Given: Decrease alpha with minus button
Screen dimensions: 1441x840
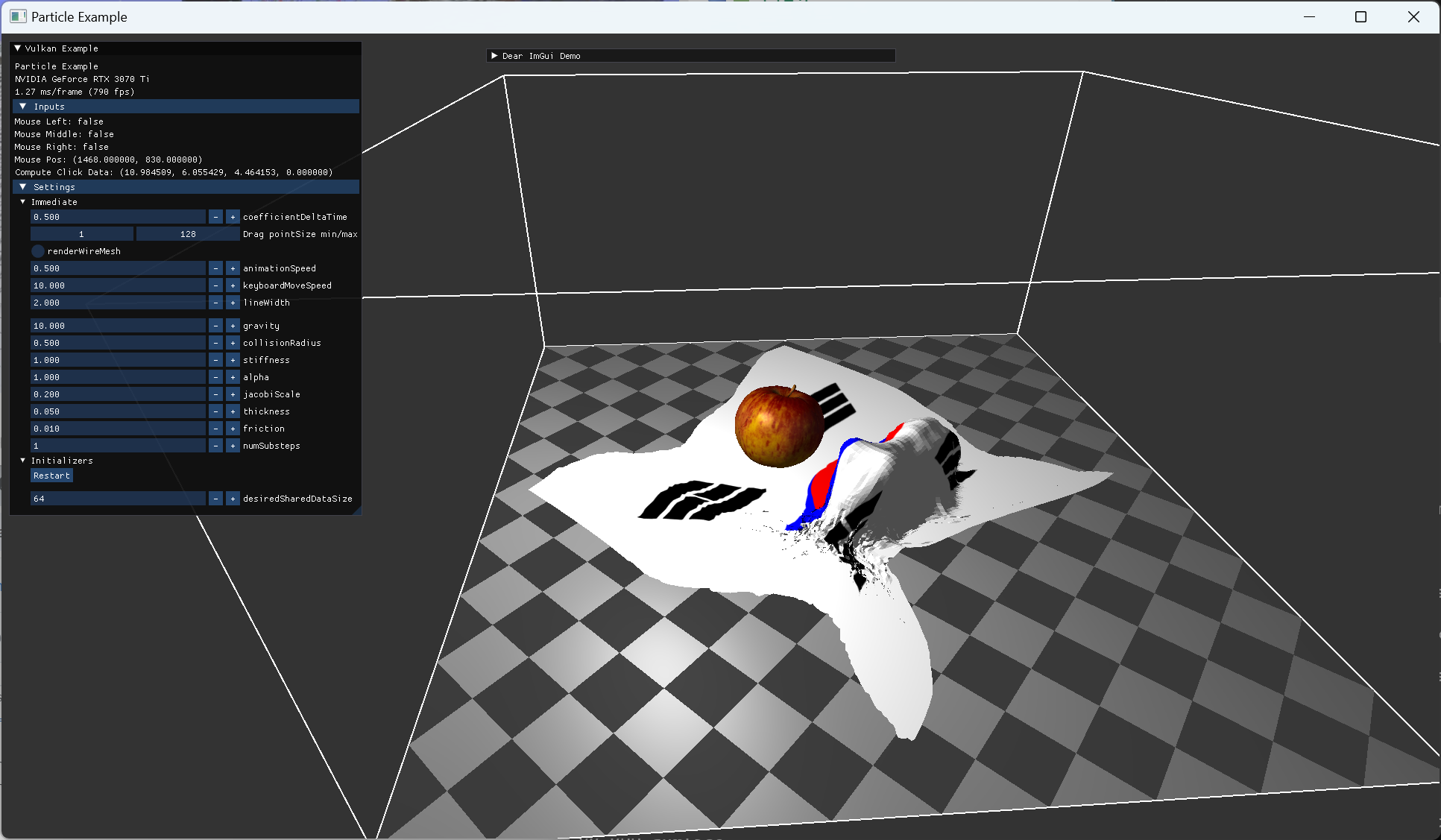Looking at the screenshot, I should (x=215, y=377).
